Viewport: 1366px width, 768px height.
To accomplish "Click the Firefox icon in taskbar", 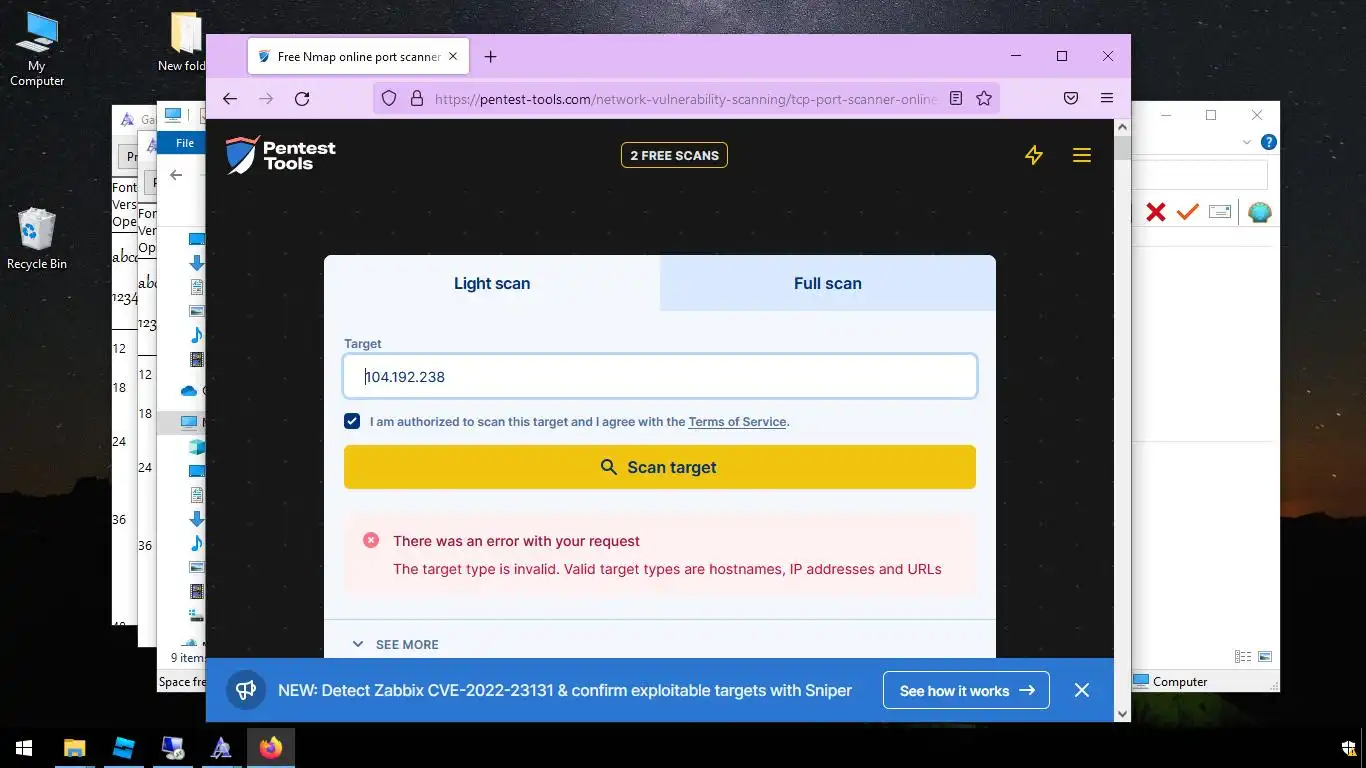I will click(x=270, y=748).
